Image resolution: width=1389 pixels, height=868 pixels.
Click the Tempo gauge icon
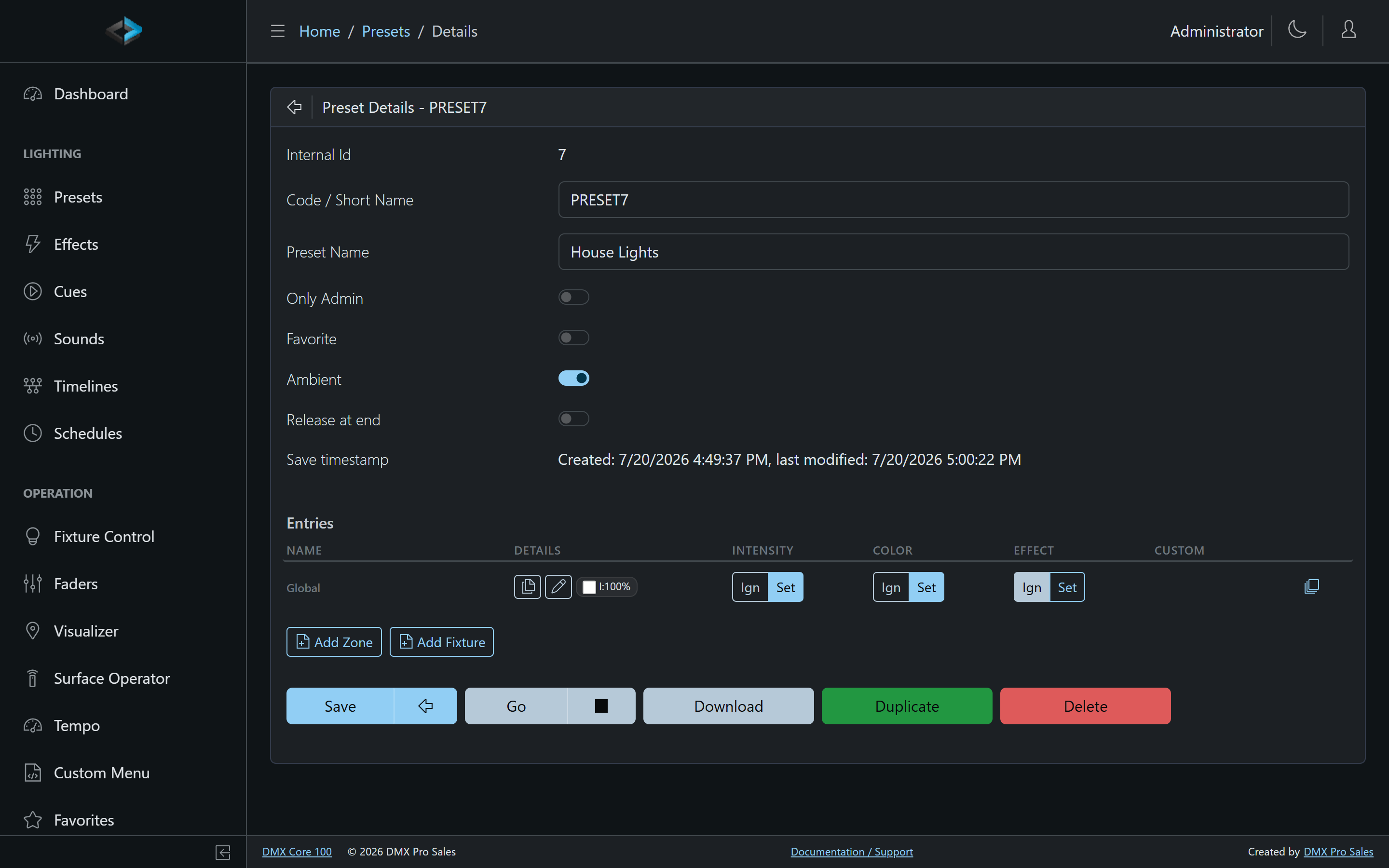(x=33, y=726)
